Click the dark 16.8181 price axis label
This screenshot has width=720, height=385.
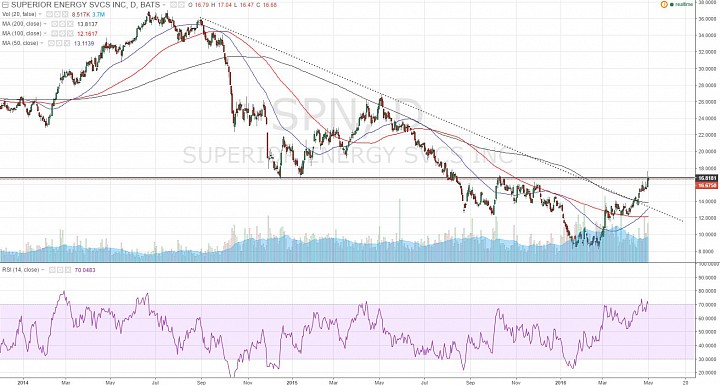click(707, 178)
